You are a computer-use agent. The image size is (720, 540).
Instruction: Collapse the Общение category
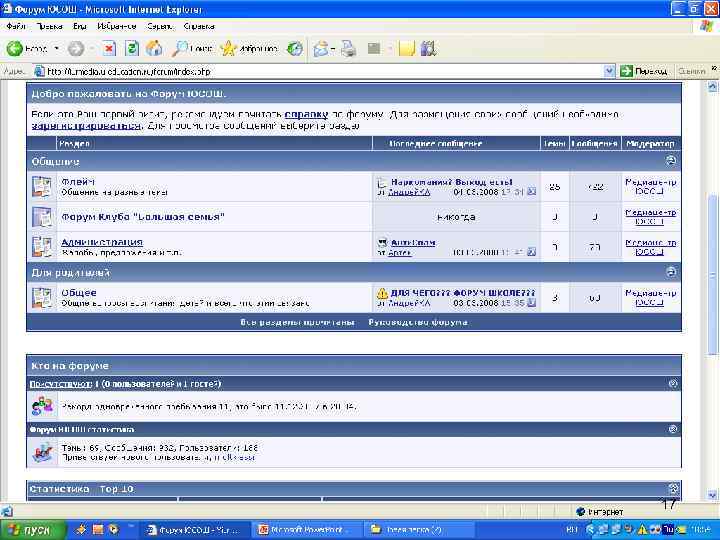click(x=671, y=160)
